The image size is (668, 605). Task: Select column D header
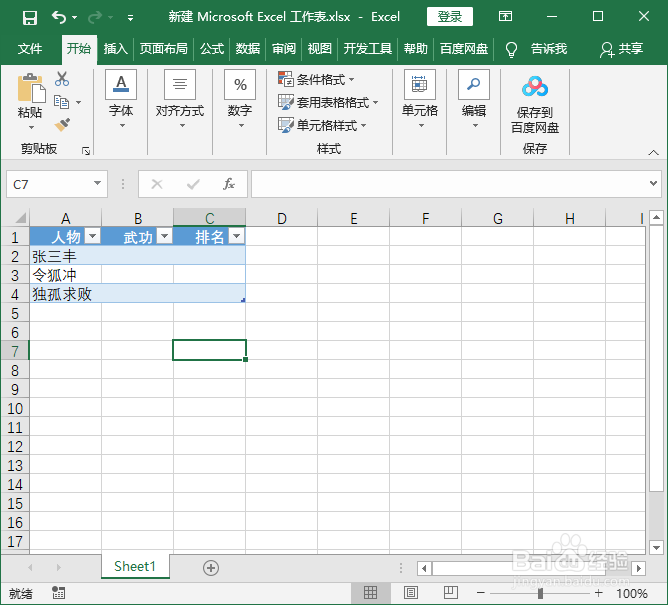(282, 218)
